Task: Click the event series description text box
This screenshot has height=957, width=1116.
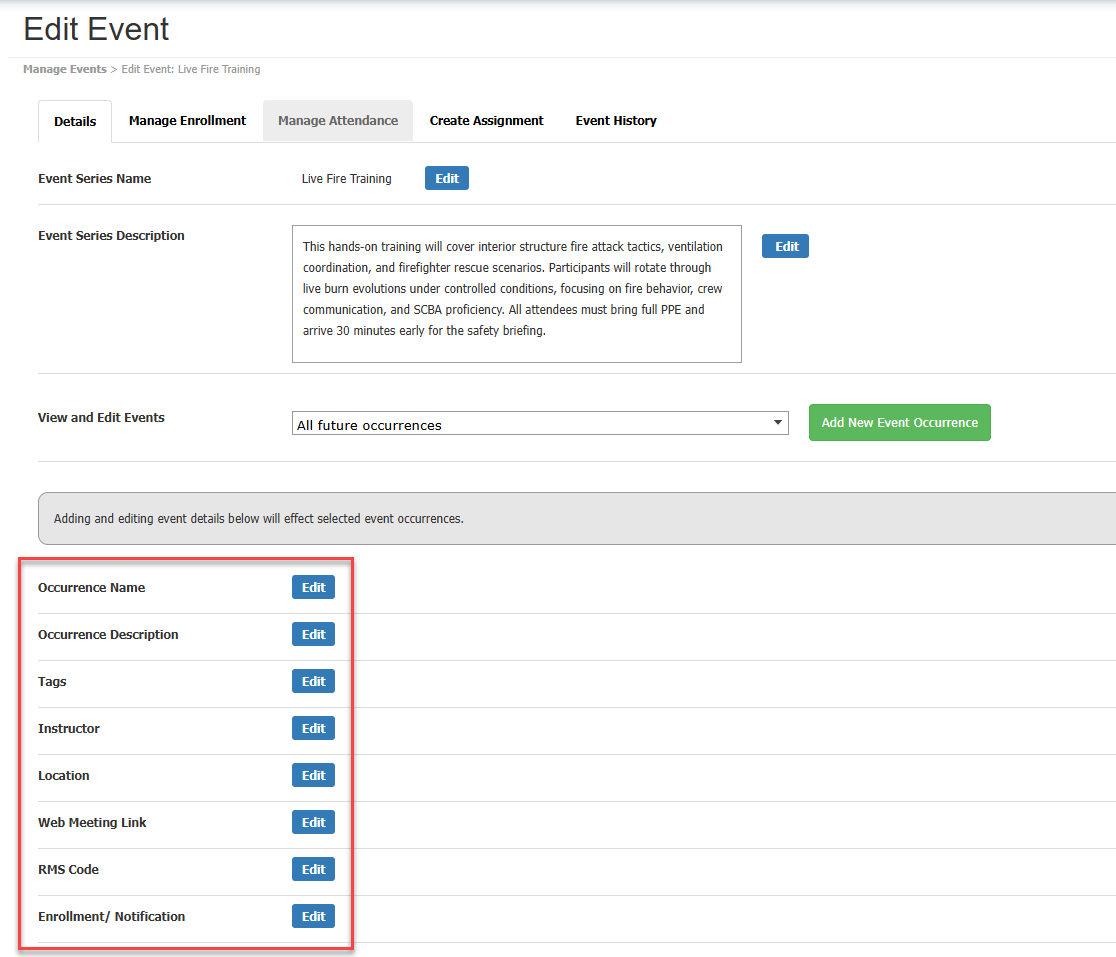Action: [517, 294]
